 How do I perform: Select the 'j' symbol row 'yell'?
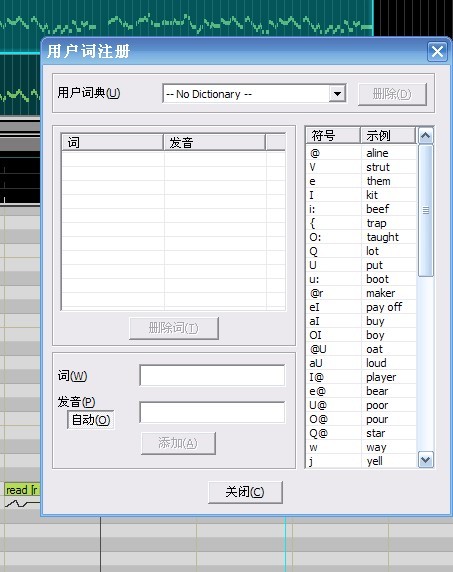tap(361, 461)
